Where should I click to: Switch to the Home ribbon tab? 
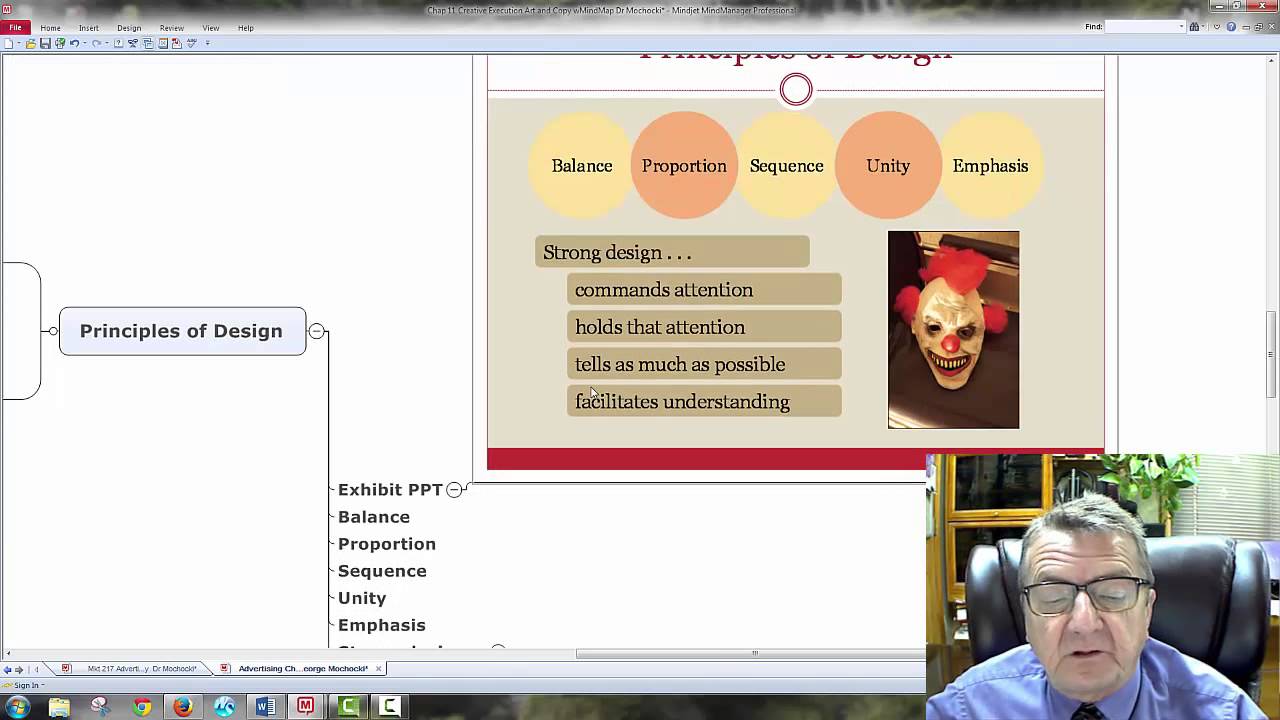[50, 28]
